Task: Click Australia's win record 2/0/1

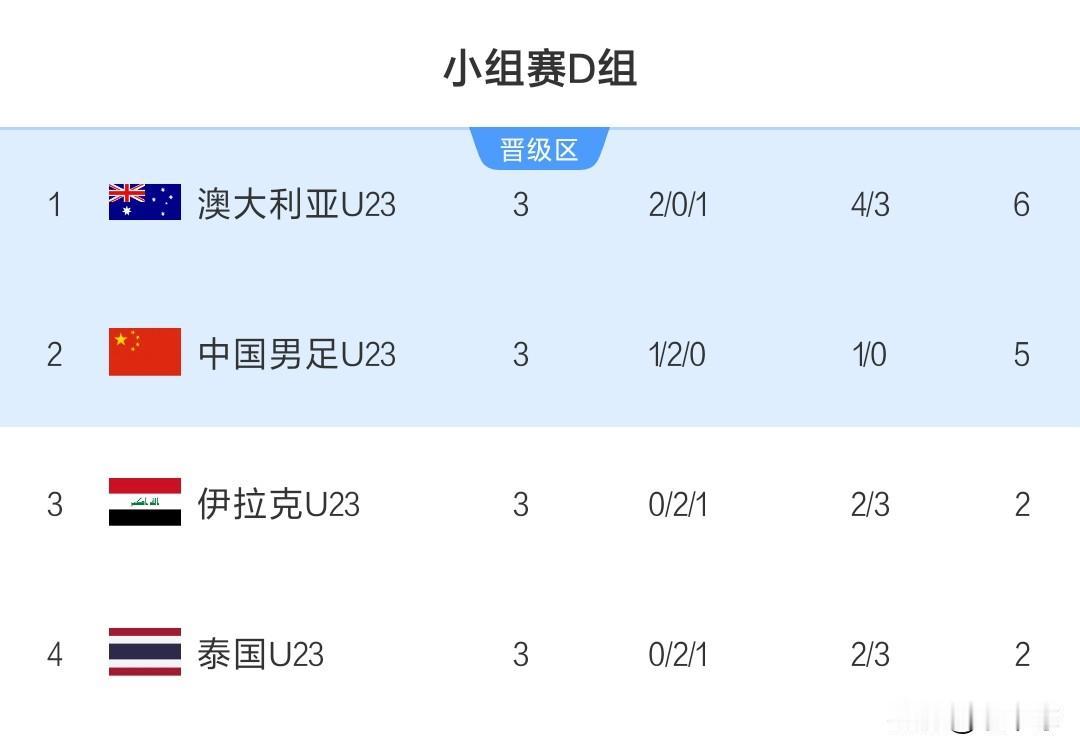Action: [x=676, y=204]
